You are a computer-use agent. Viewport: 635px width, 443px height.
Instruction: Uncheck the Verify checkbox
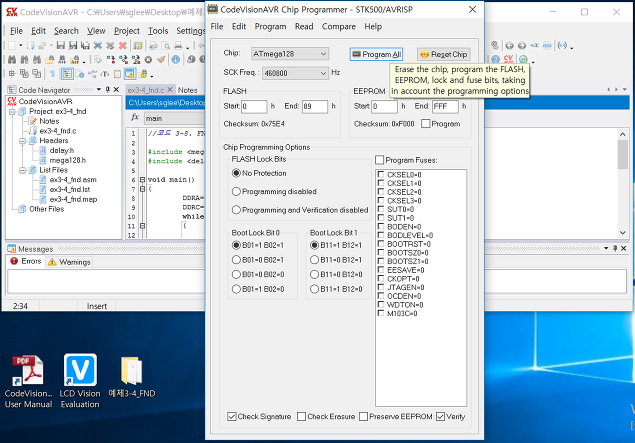coord(440,416)
